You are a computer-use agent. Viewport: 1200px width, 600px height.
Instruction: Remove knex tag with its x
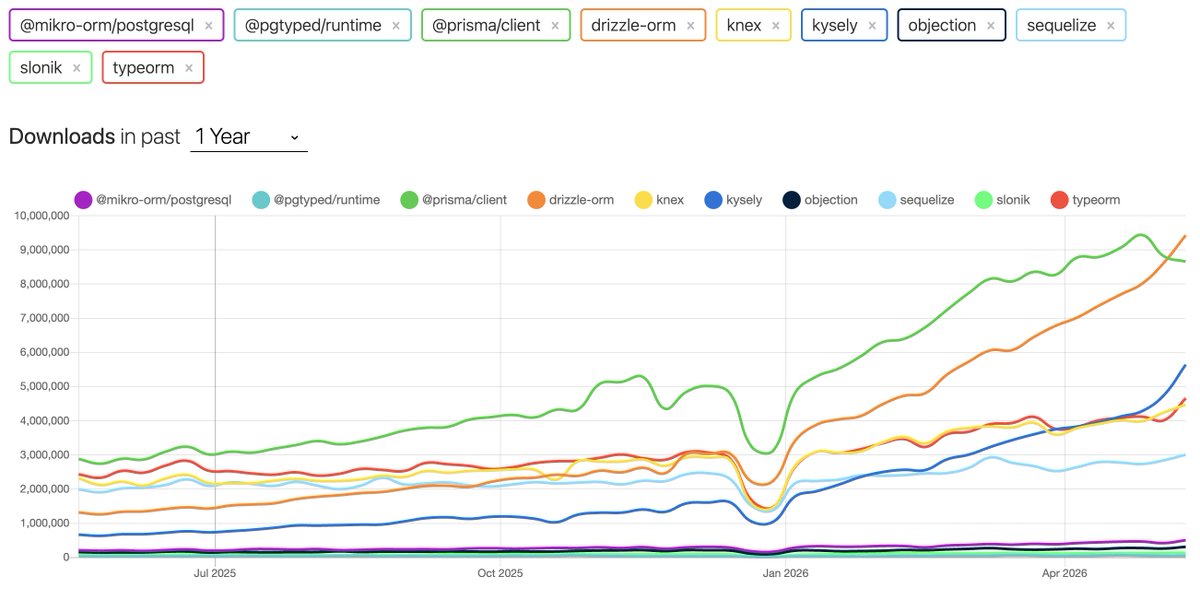[775, 25]
